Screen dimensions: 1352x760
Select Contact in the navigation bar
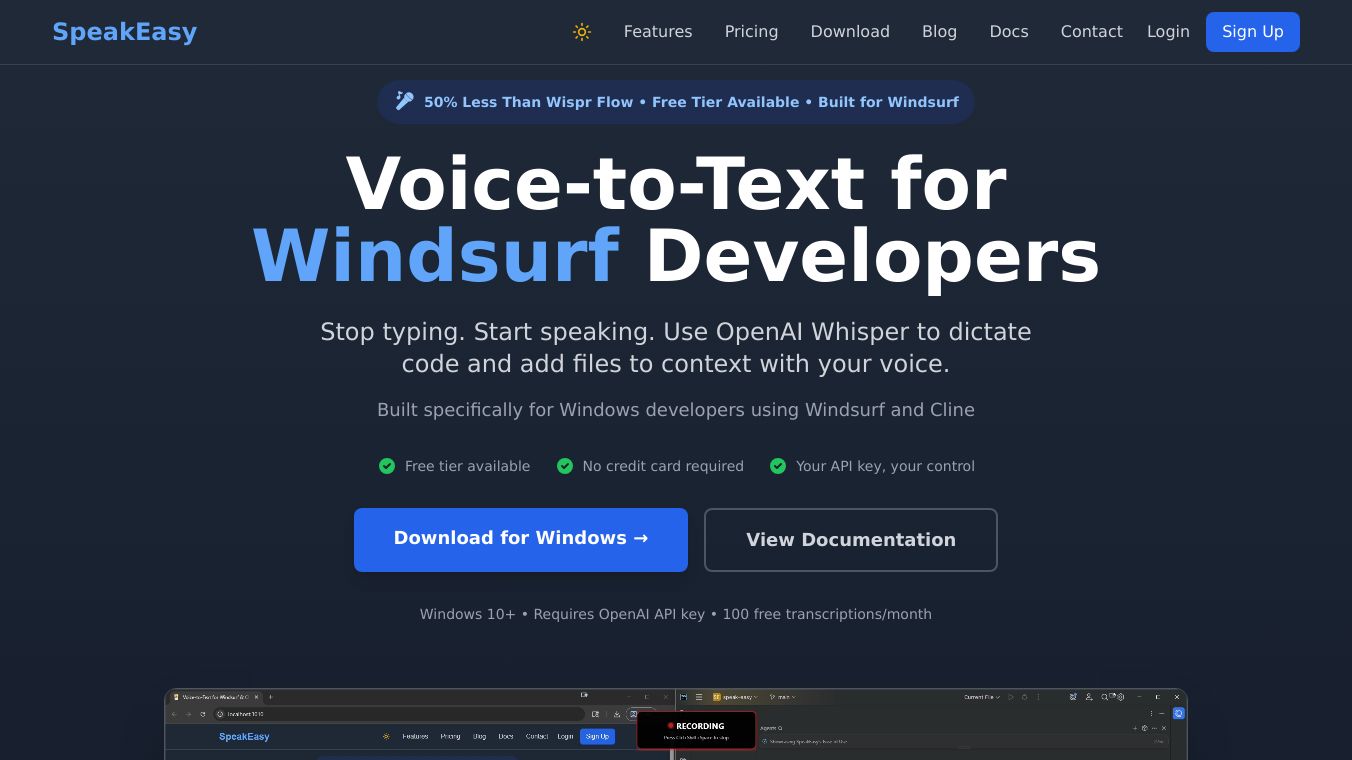pos(1091,32)
